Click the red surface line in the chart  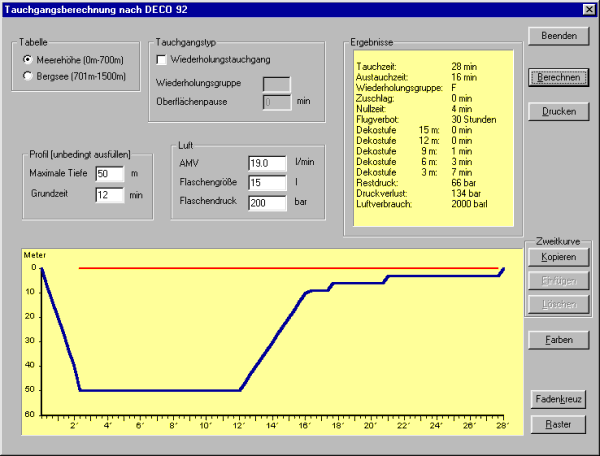pos(280,268)
